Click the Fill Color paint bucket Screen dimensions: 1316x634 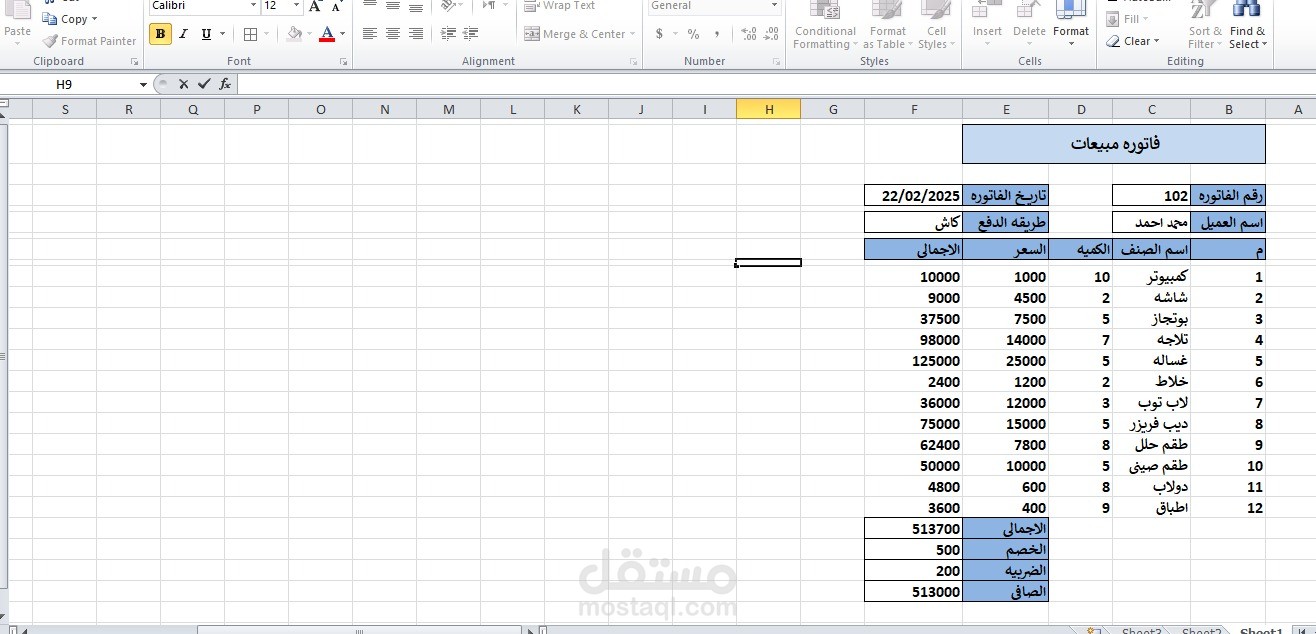click(x=294, y=34)
